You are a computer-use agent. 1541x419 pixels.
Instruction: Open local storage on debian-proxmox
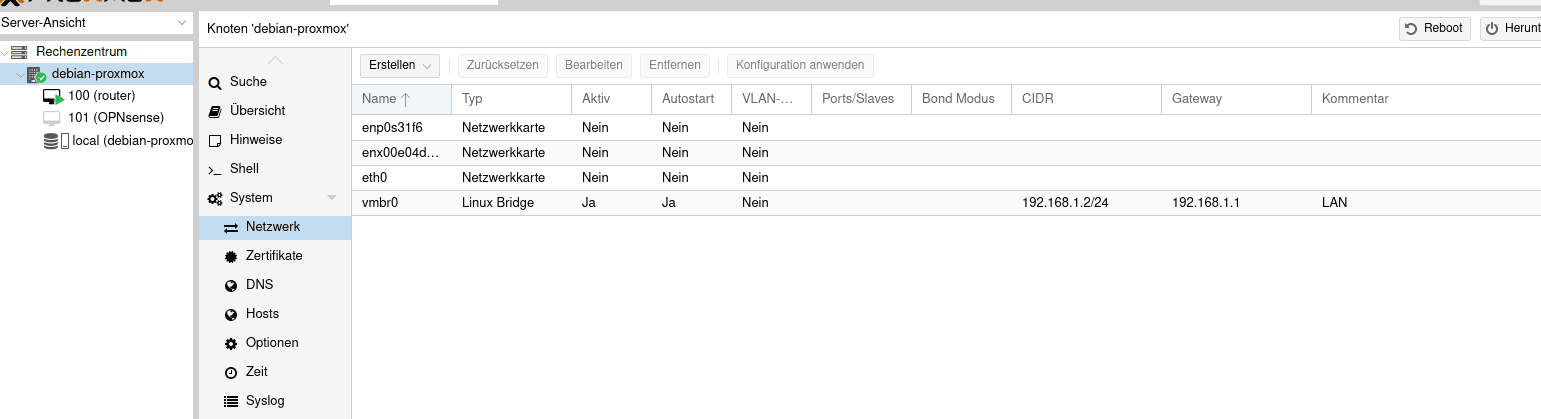click(118, 141)
